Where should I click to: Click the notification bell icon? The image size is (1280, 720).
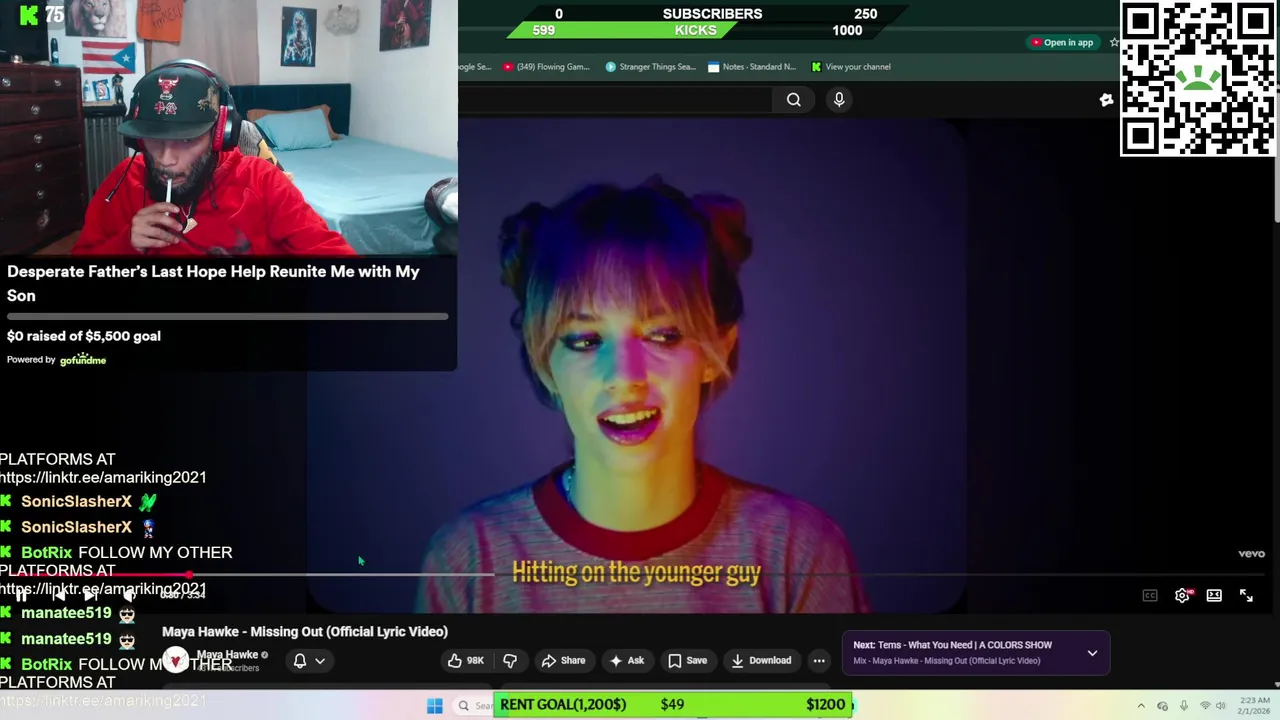tap(299, 660)
